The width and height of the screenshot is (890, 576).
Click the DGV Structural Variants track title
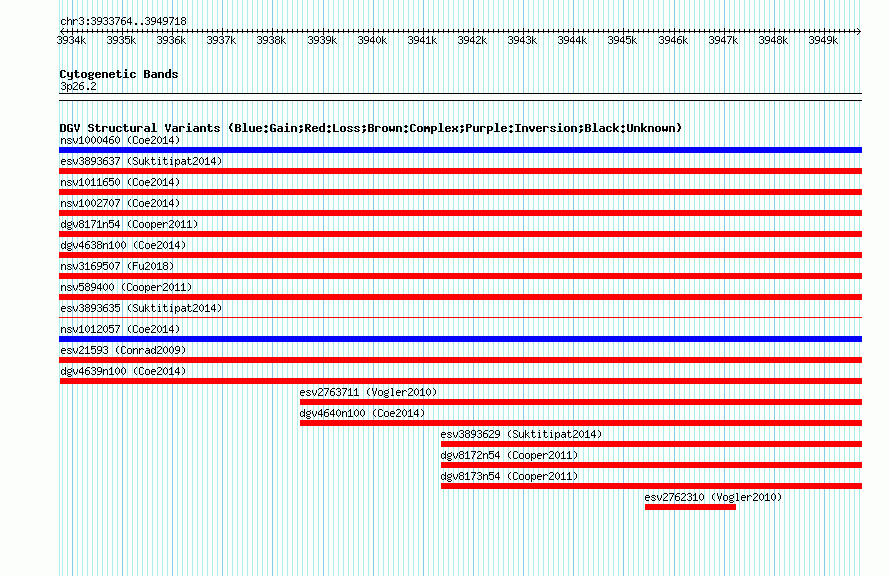371,128
